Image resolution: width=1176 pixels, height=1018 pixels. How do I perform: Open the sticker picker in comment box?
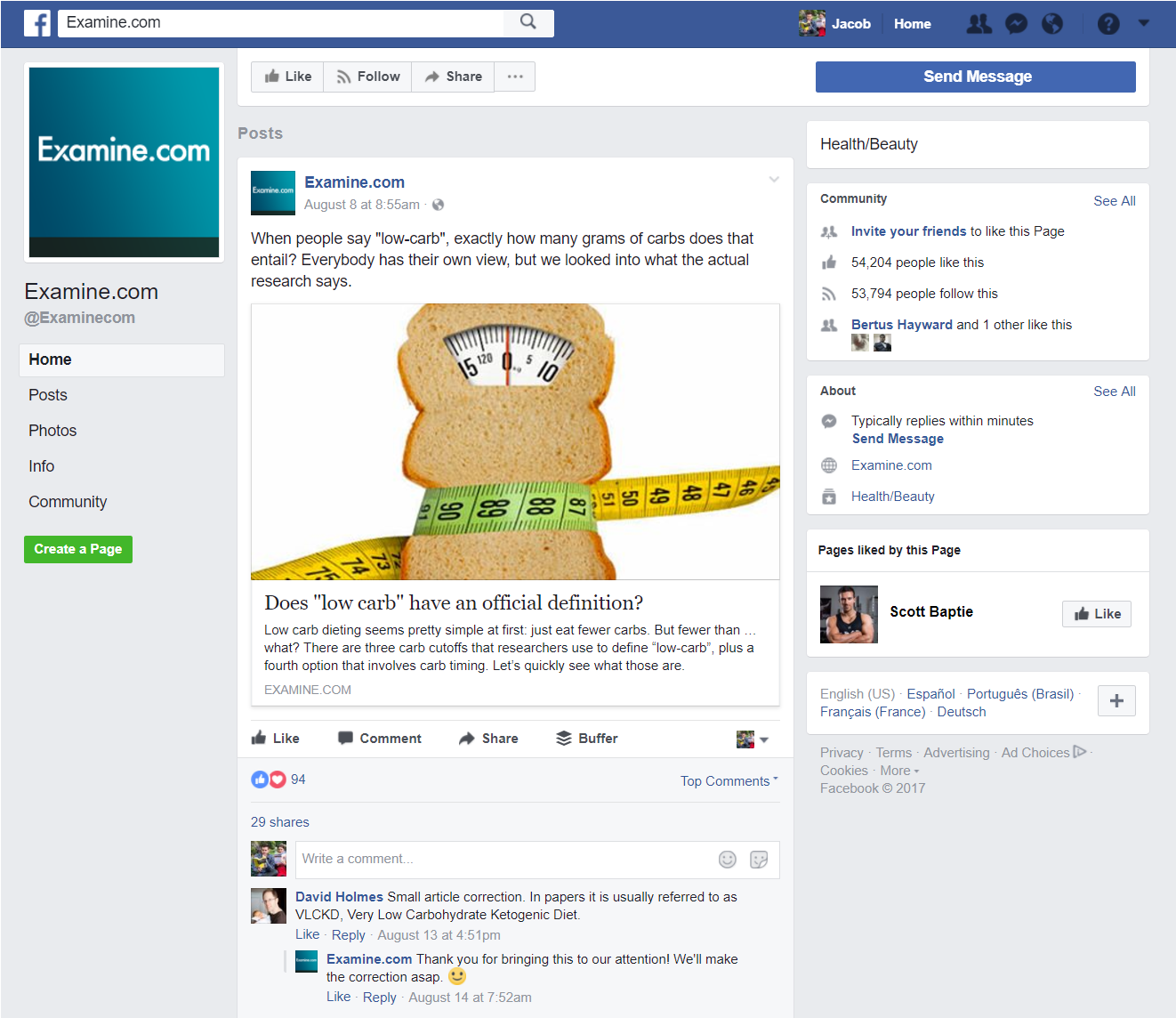tap(759, 859)
